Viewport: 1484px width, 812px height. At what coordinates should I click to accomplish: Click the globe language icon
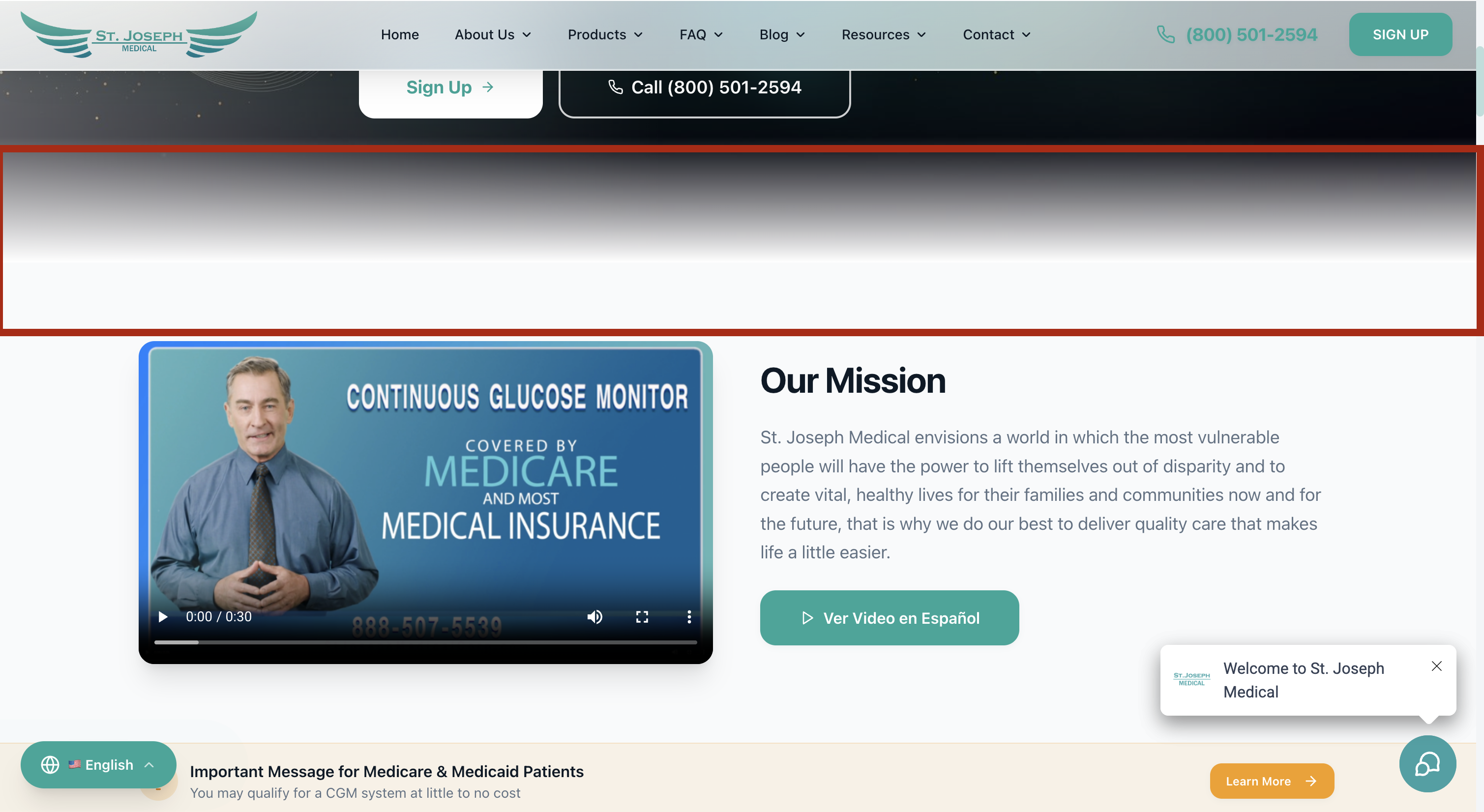tap(50, 765)
